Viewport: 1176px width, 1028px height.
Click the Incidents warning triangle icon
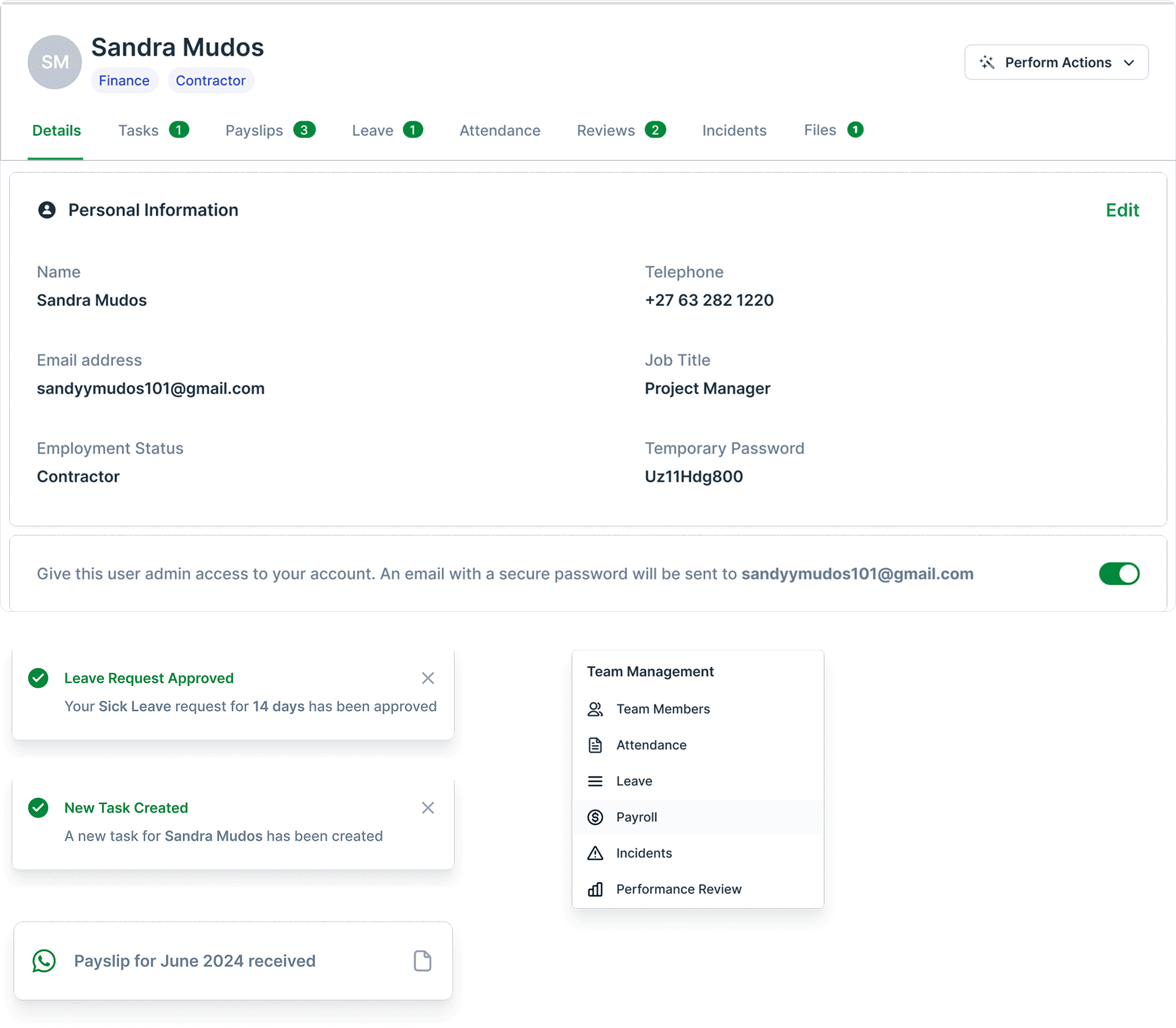pos(595,853)
